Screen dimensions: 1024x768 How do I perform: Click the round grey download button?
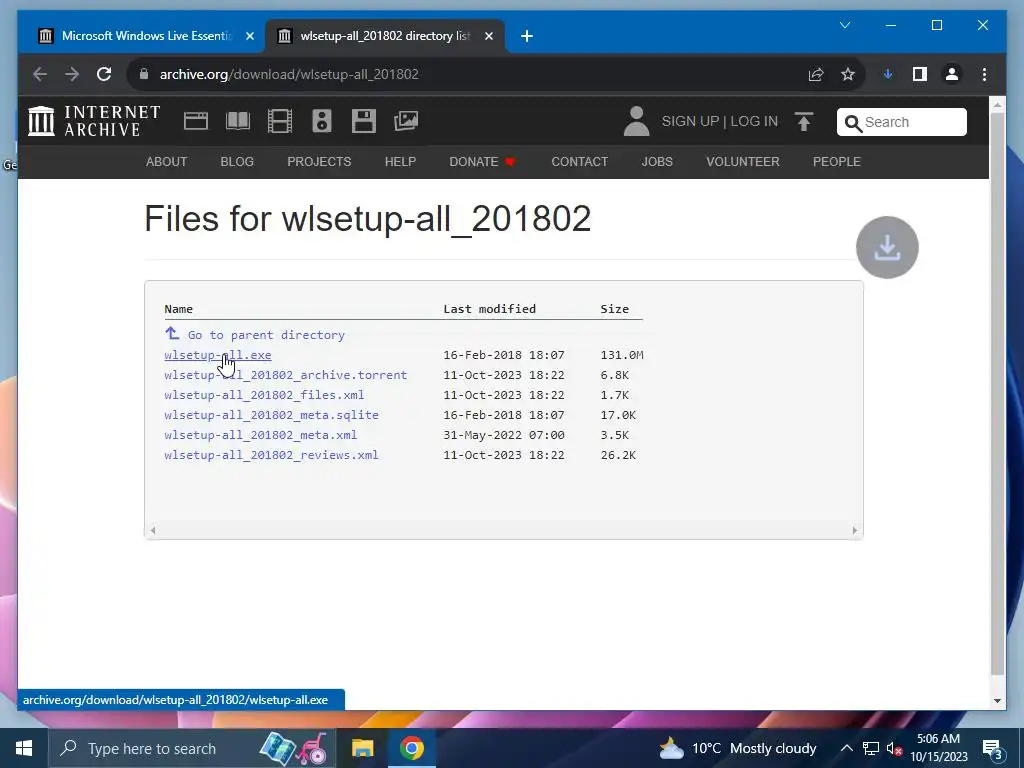[887, 248]
